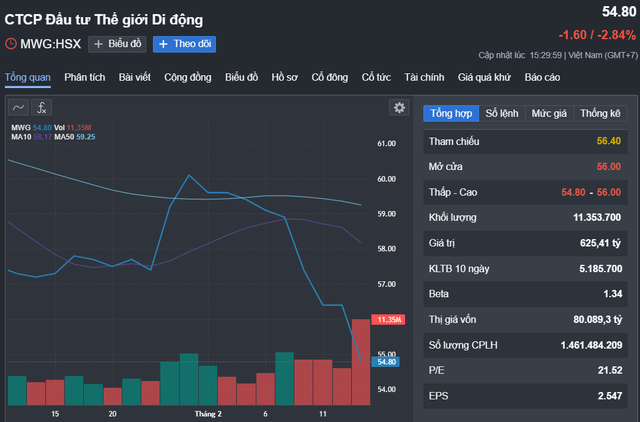The width and height of the screenshot is (640, 422).
Task: Select the Cổ đông tab
Action: coord(329,77)
